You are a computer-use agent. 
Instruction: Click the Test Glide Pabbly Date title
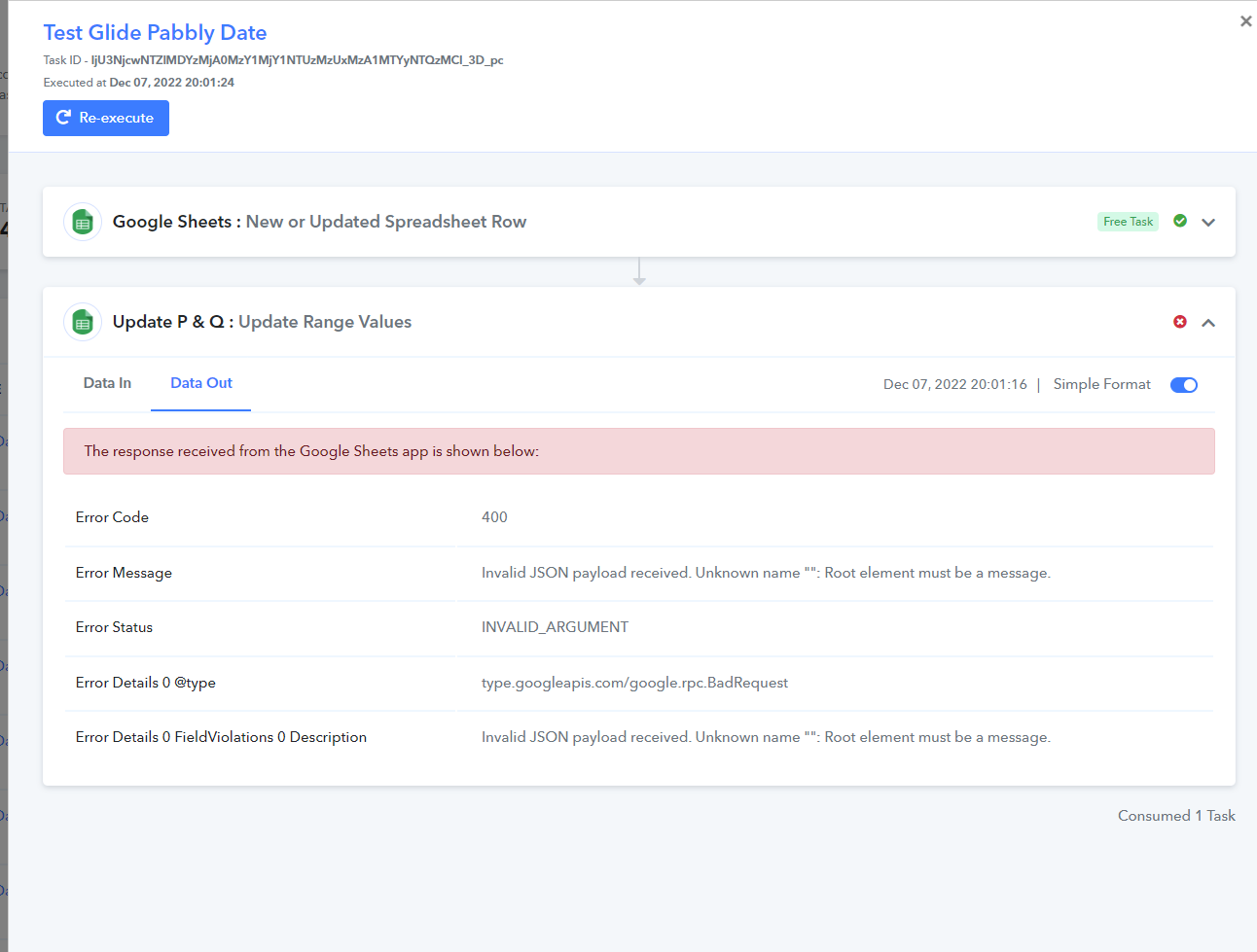pyautogui.click(x=155, y=32)
